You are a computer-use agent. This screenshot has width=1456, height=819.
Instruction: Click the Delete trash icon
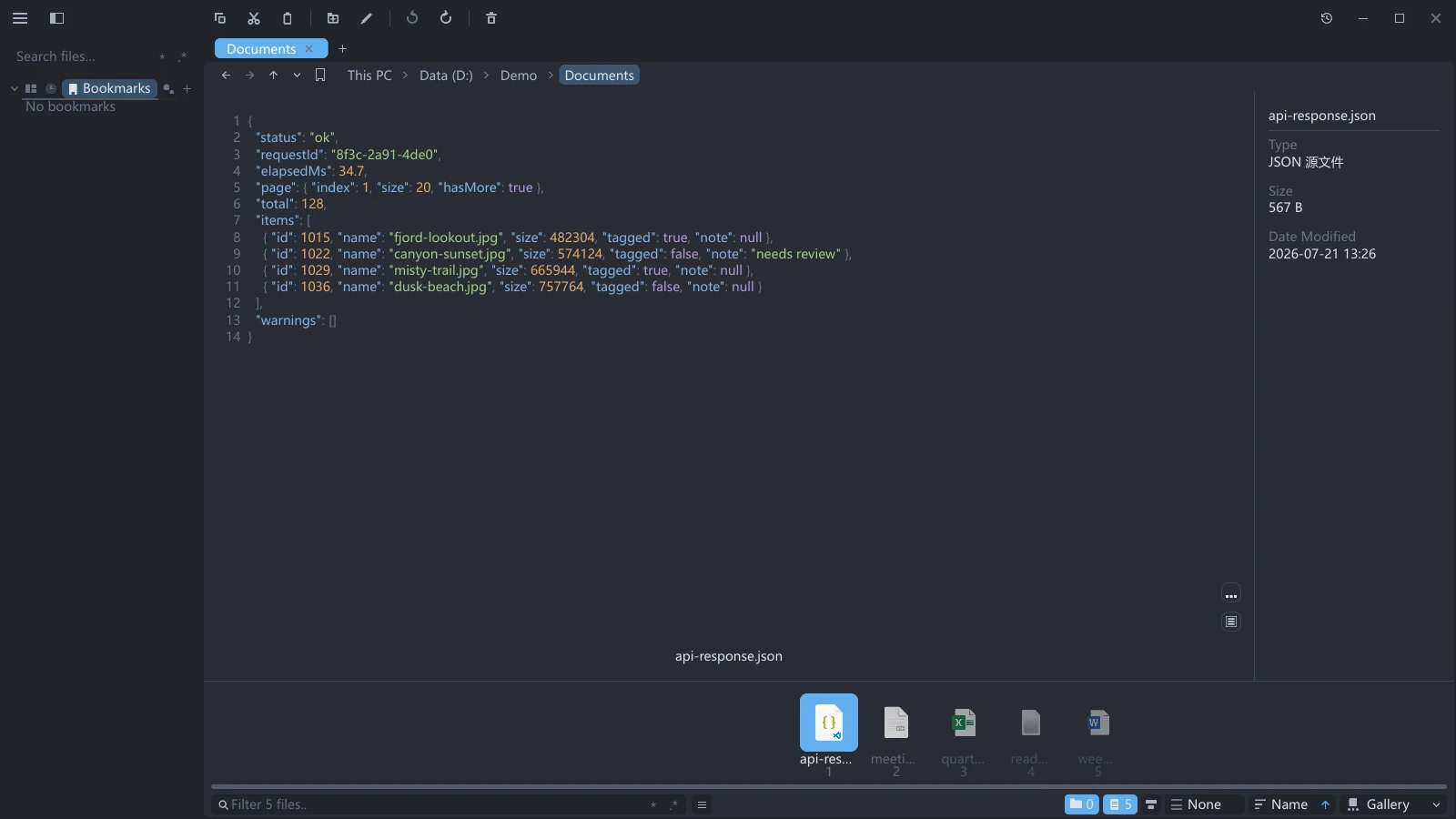tap(491, 18)
